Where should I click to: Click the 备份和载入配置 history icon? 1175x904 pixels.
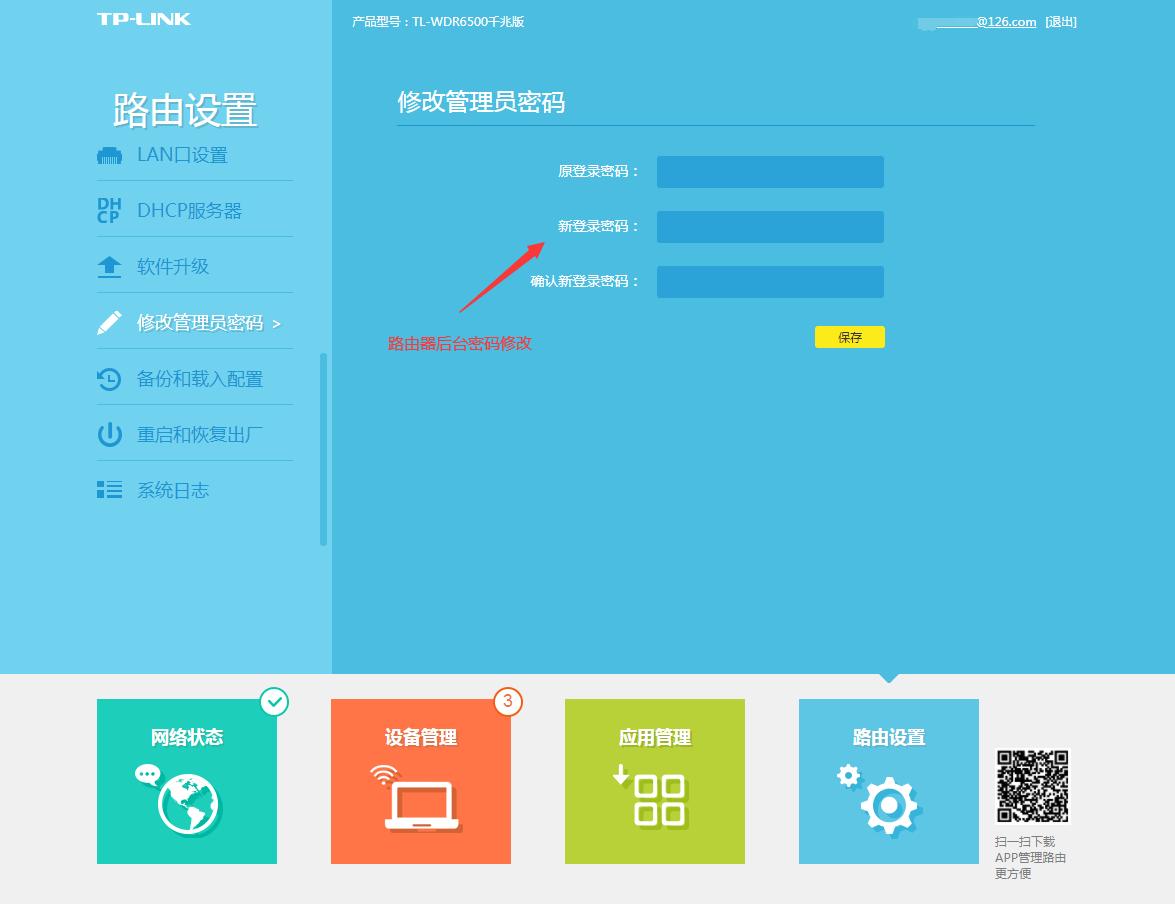point(109,377)
